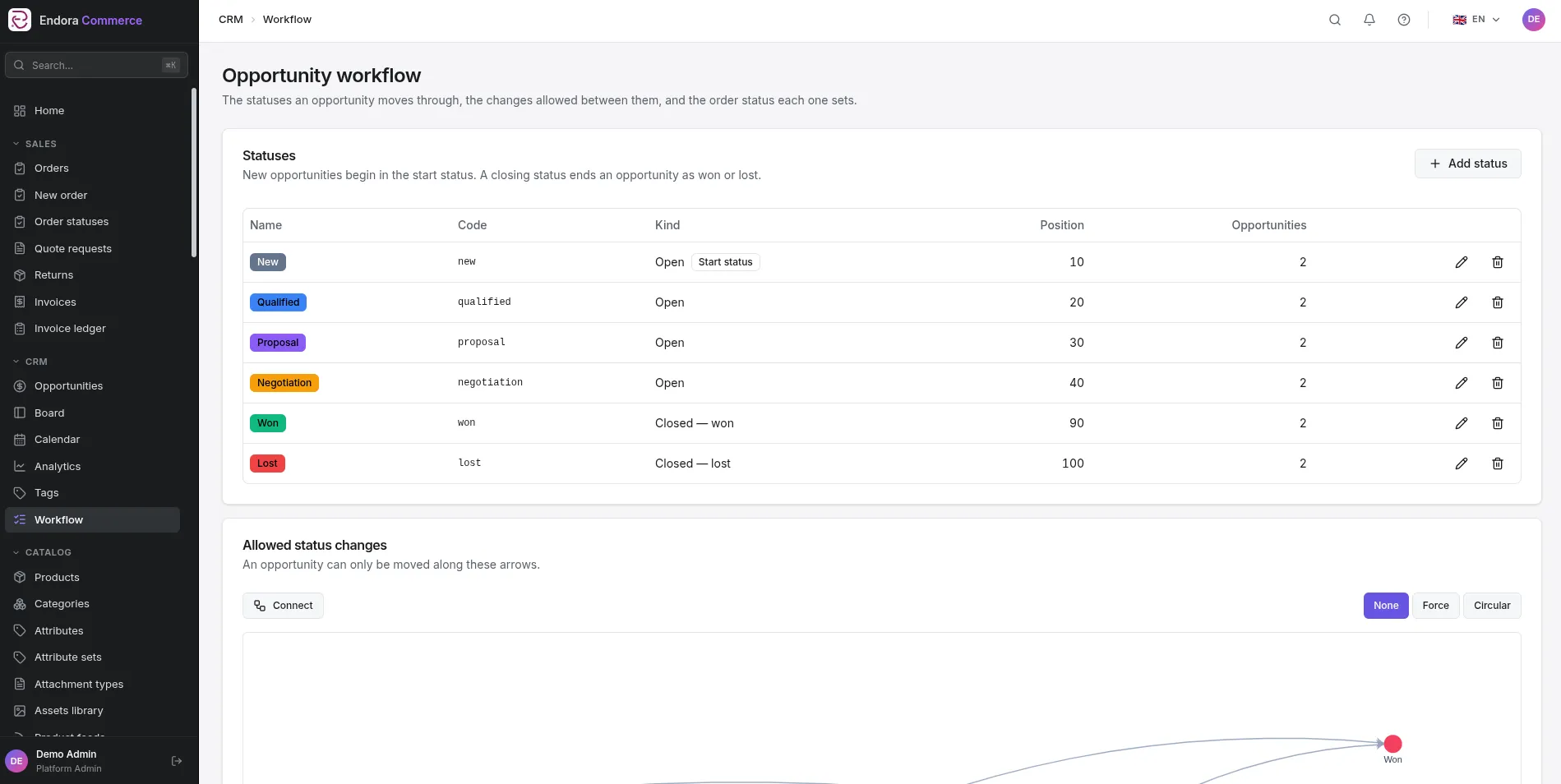
Task: Click the Connect button
Action: [283, 606]
